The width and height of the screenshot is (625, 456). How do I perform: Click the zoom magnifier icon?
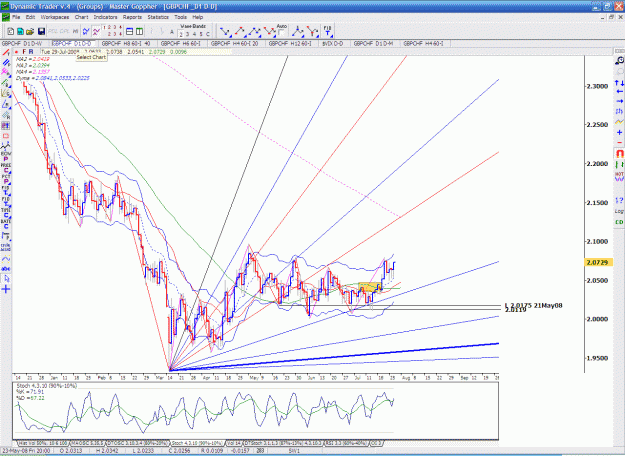click(x=619, y=60)
